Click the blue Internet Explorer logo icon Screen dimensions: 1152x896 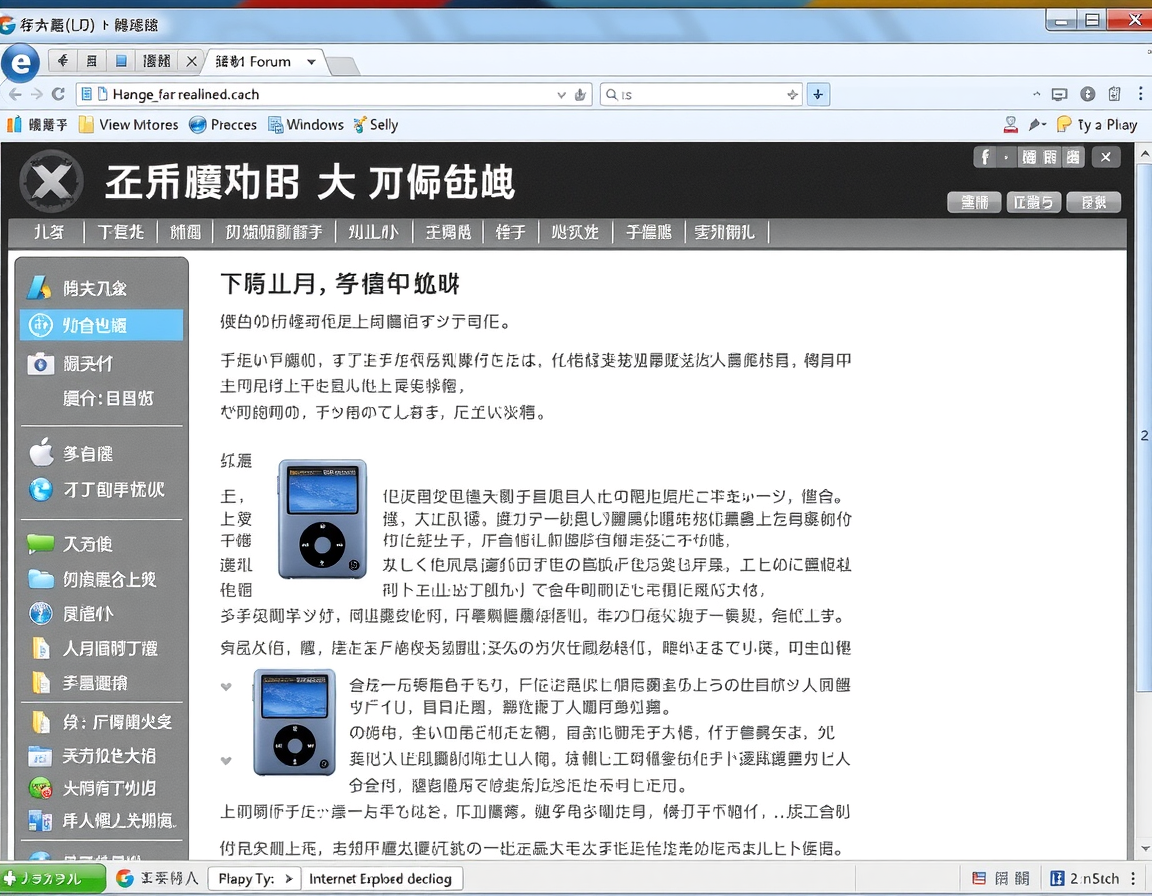coord(21,63)
